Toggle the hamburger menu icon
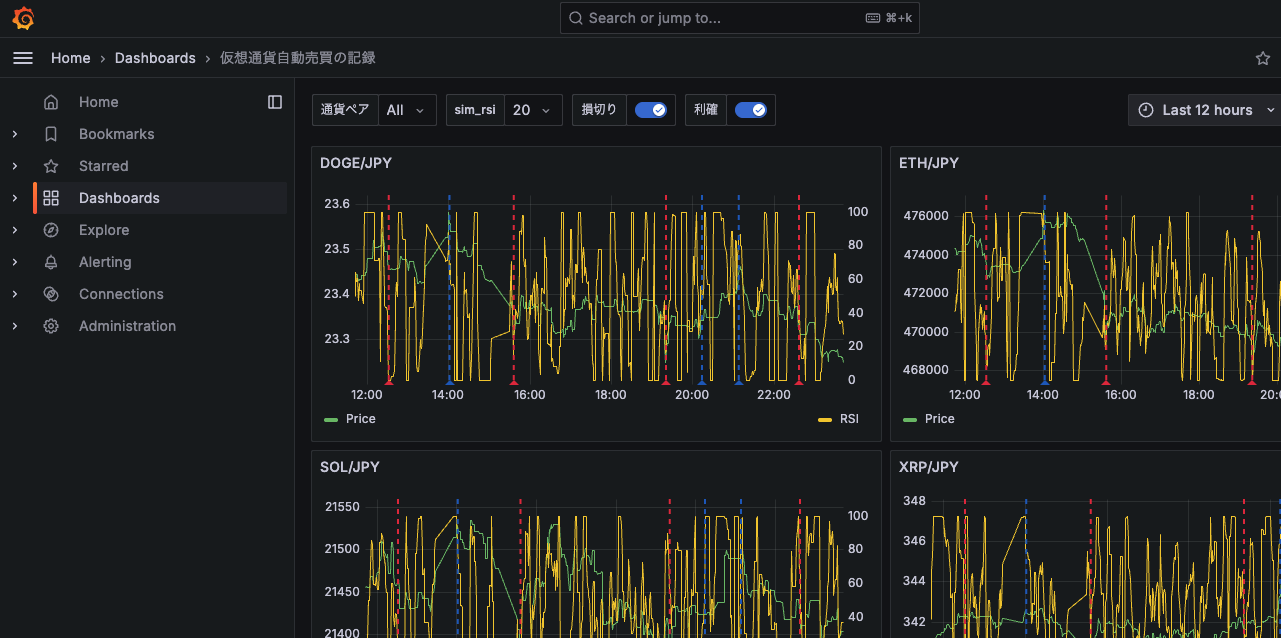1281x638 pixels. (23, 58)
